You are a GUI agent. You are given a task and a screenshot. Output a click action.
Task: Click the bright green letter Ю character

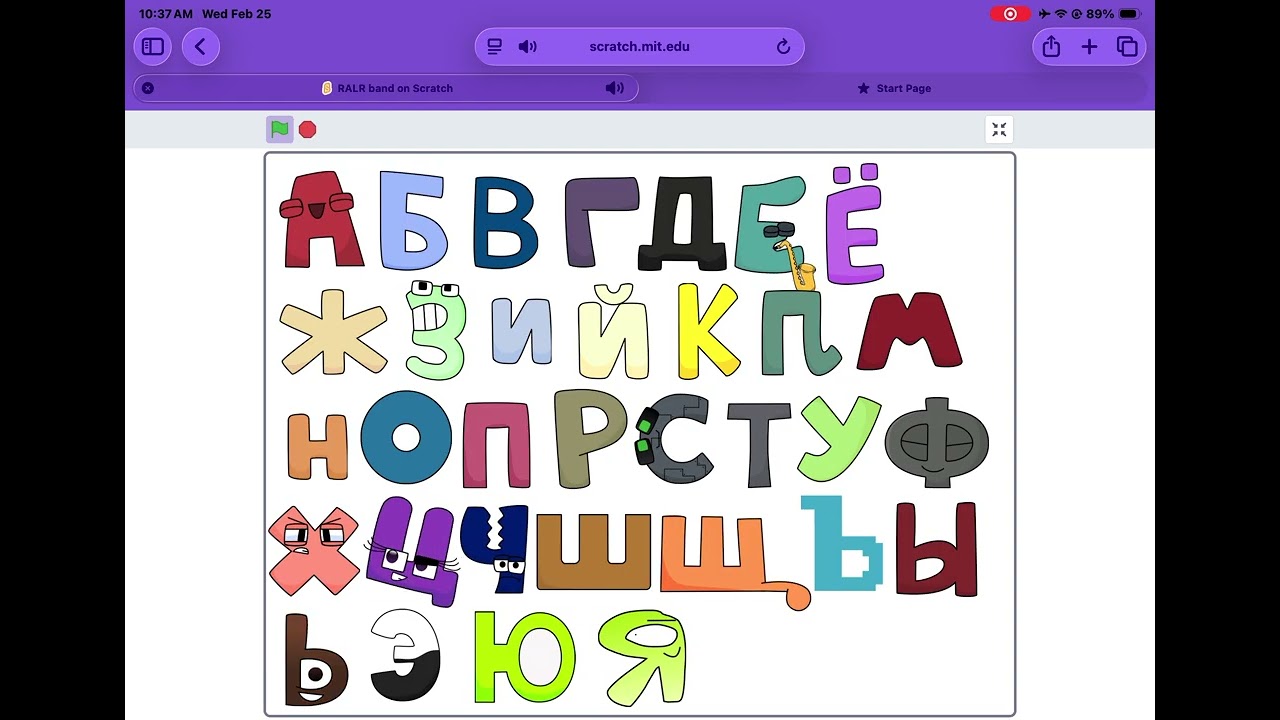pos(525,656)
